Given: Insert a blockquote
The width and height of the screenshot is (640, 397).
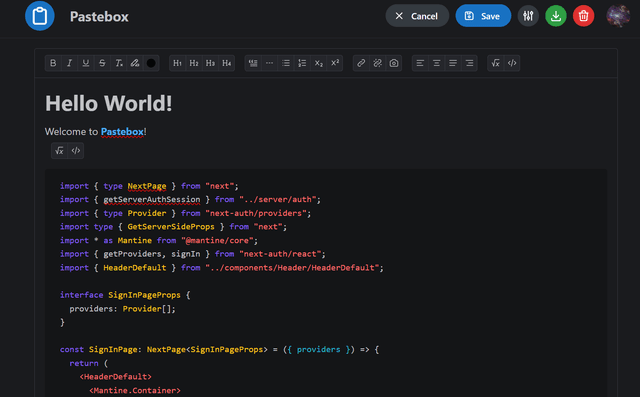Looking at the screenshot, I should click(x=253, y=63).
